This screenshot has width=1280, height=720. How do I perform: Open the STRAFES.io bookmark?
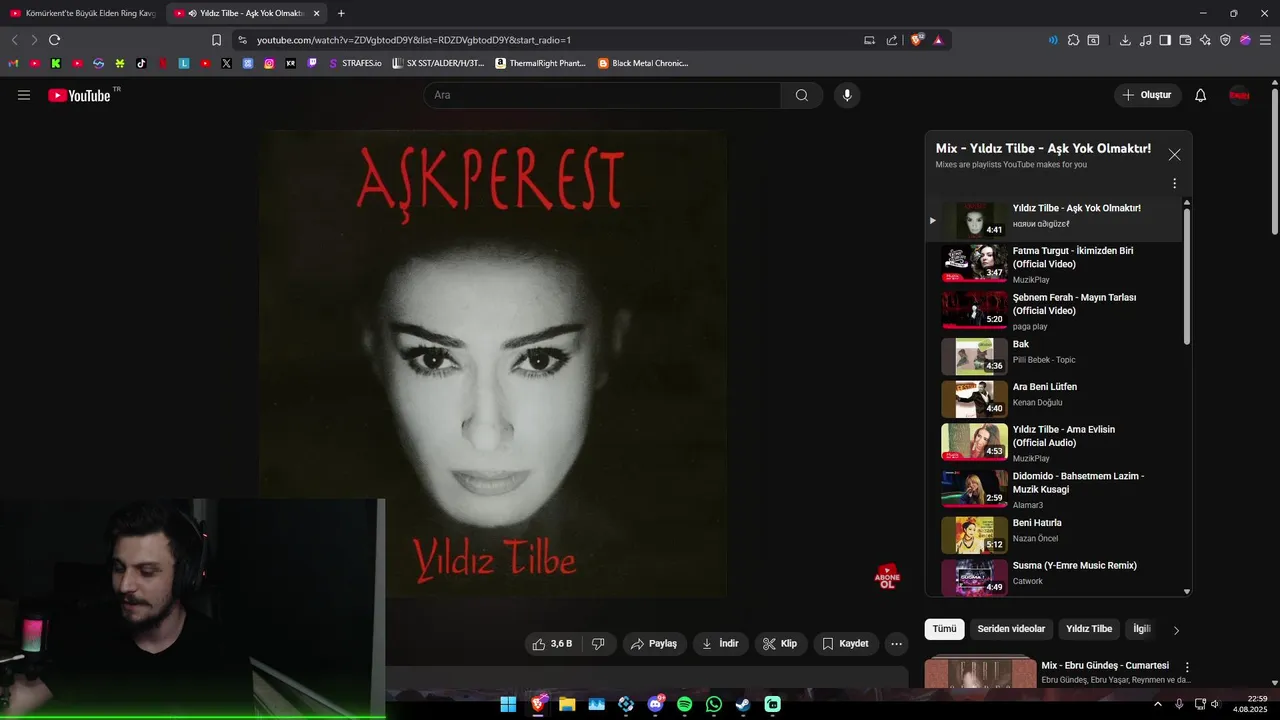point(355,63)
